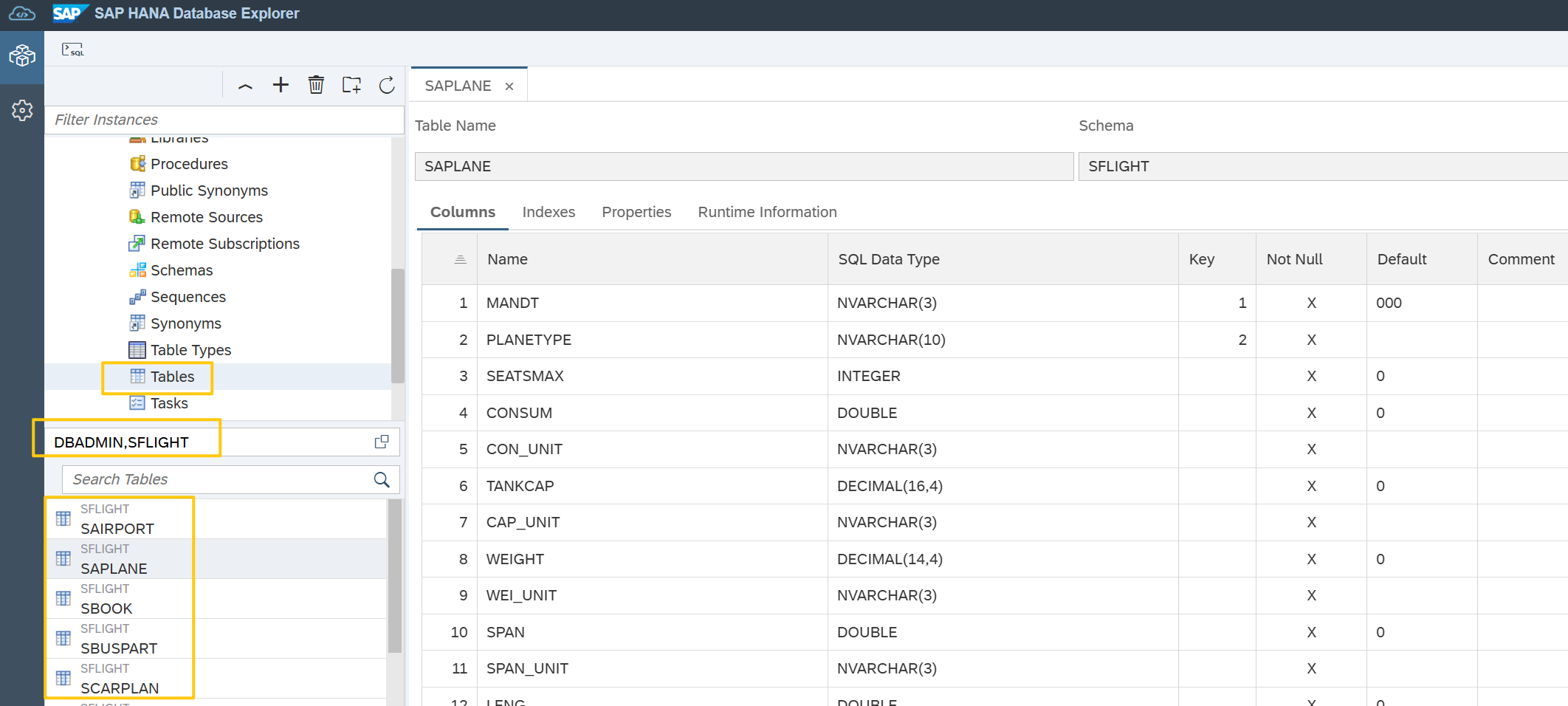Click the Comment column header
Viewport: 1568px width, 706px height.
click(1522, 259)
